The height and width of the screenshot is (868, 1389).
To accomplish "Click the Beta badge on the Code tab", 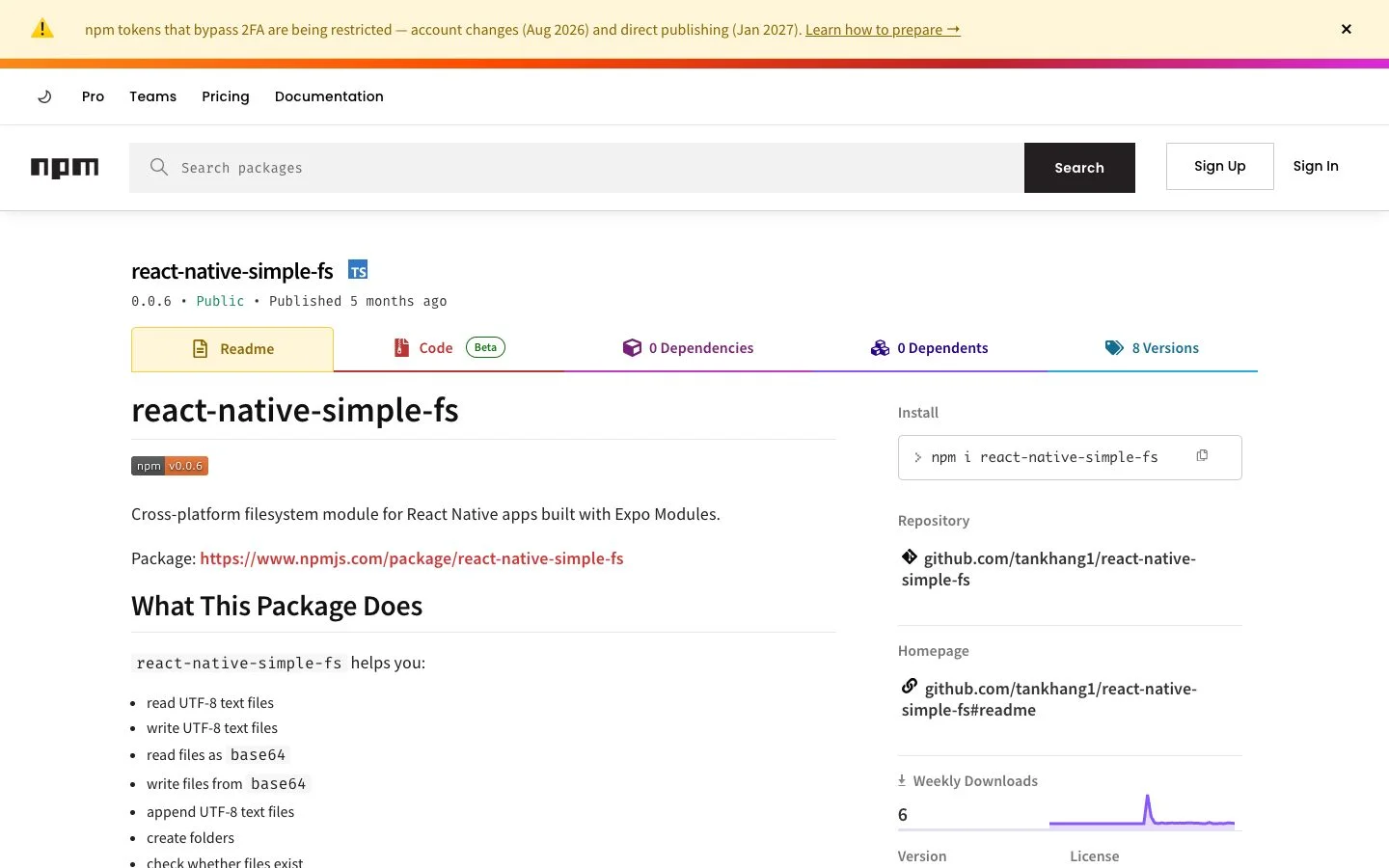I will click(x=485, y=347).
